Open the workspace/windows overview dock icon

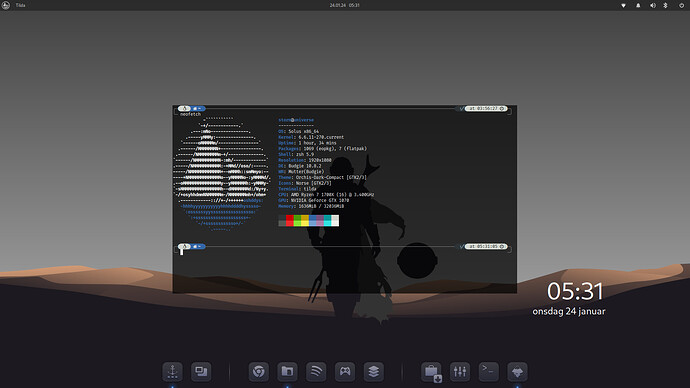coord(201,372)
